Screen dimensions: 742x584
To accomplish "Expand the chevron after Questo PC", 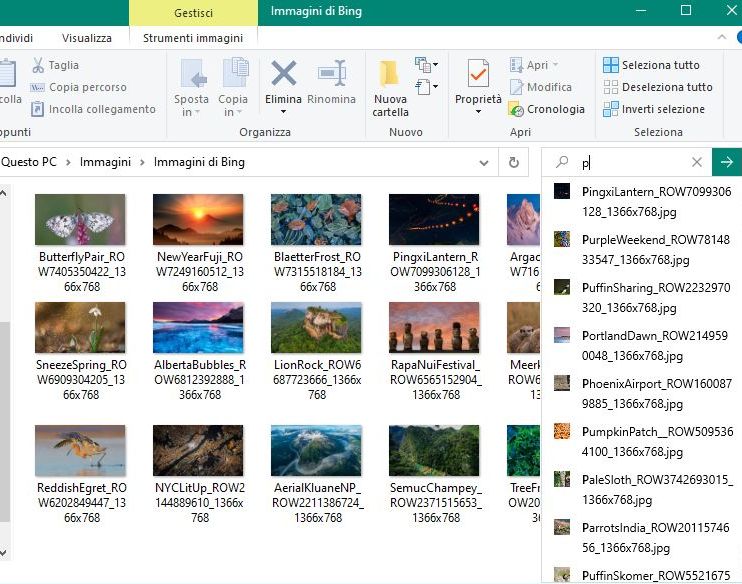I will tap(68, 162).
